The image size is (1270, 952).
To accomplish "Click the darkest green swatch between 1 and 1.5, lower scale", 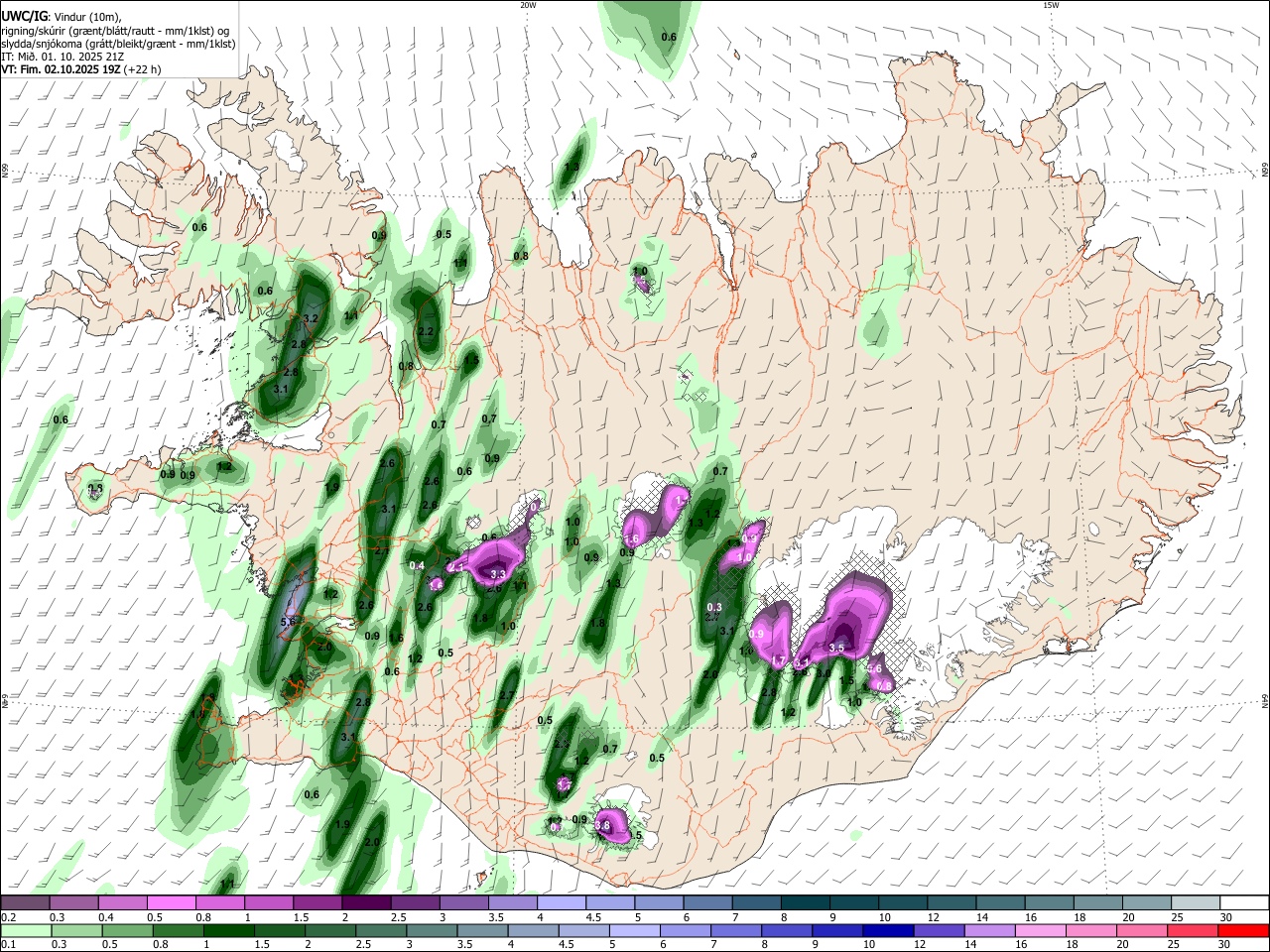I will [x=228, y=931].
